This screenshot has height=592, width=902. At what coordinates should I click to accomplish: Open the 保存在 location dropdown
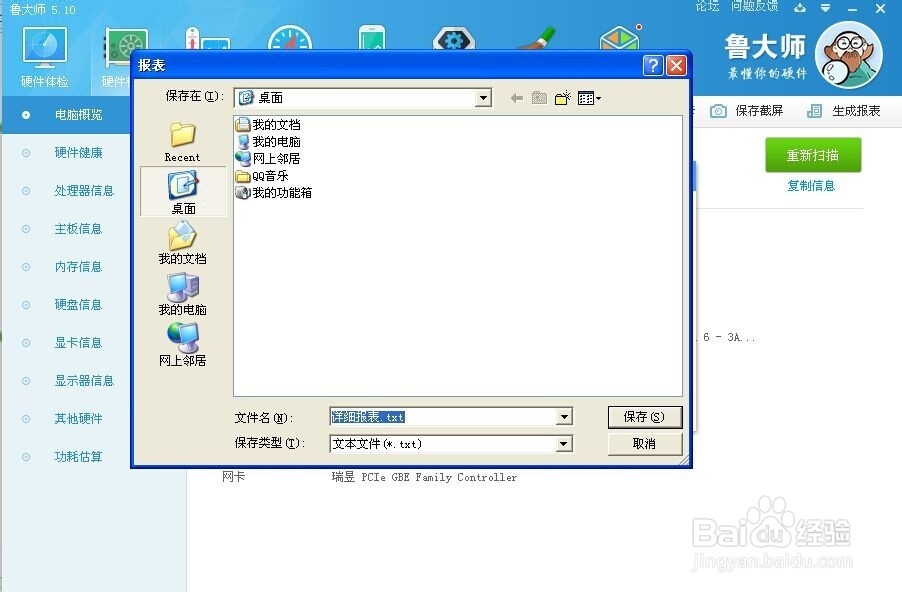click(484, 97)
